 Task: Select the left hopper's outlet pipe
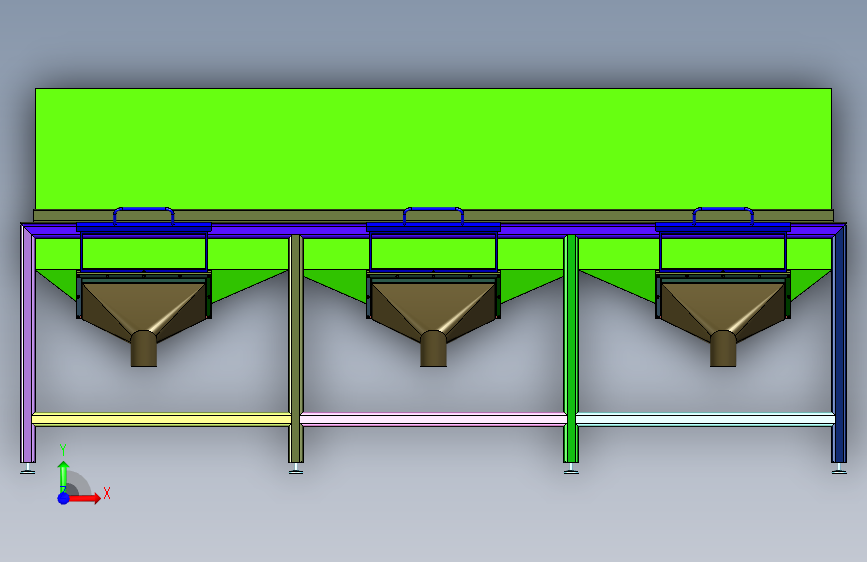pos(144,350)
